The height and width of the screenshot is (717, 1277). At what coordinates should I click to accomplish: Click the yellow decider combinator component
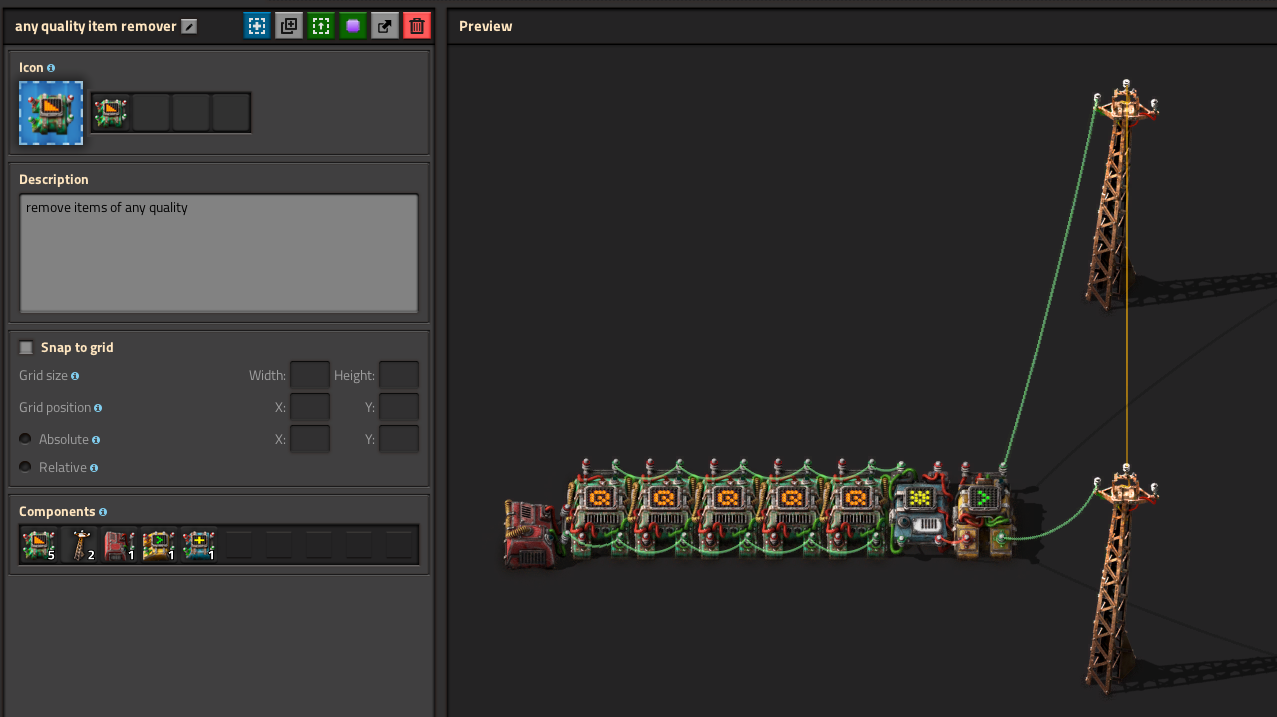coord(159,545)
